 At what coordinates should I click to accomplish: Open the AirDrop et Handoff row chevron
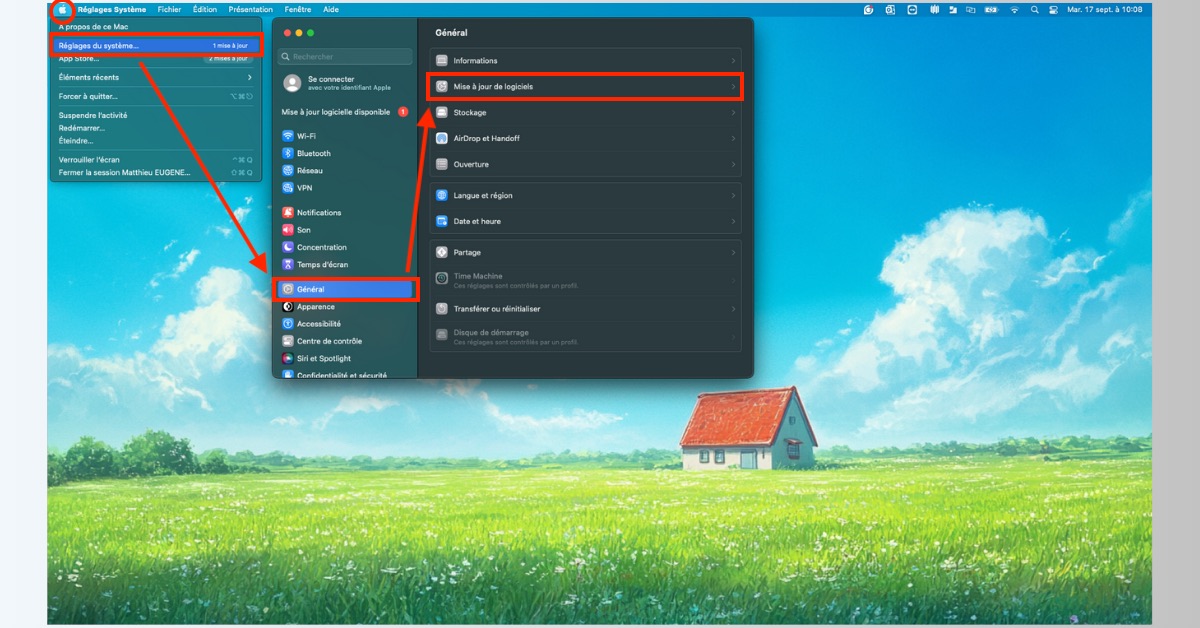coord(733,138)
